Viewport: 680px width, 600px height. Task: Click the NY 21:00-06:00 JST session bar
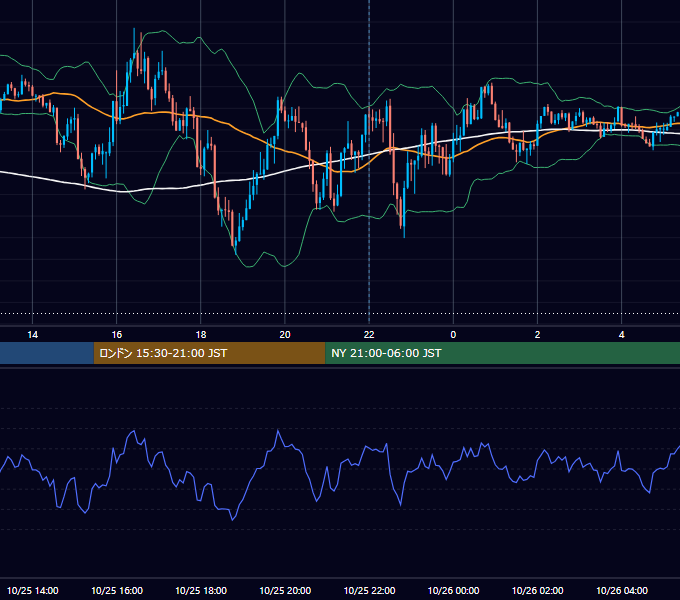tap(503, 353)
